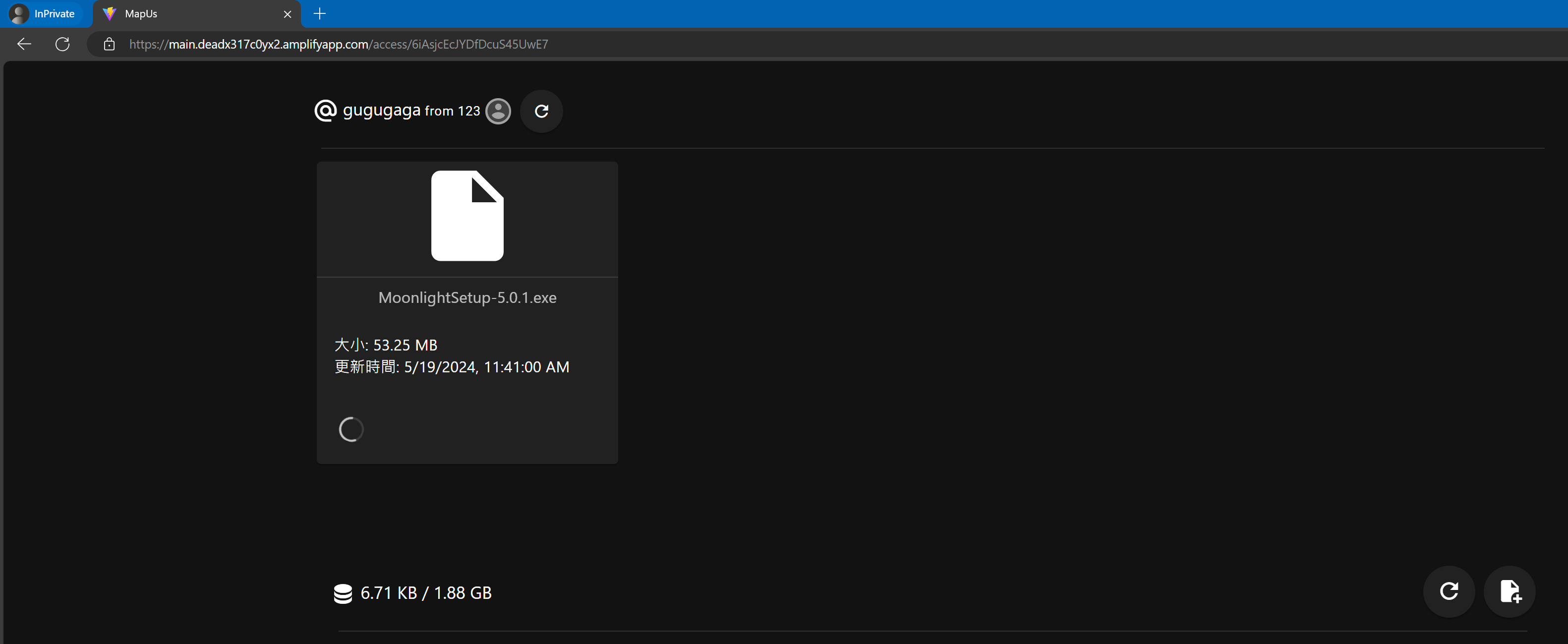
Task: Click the large white file icon
Action: point(467,216)
